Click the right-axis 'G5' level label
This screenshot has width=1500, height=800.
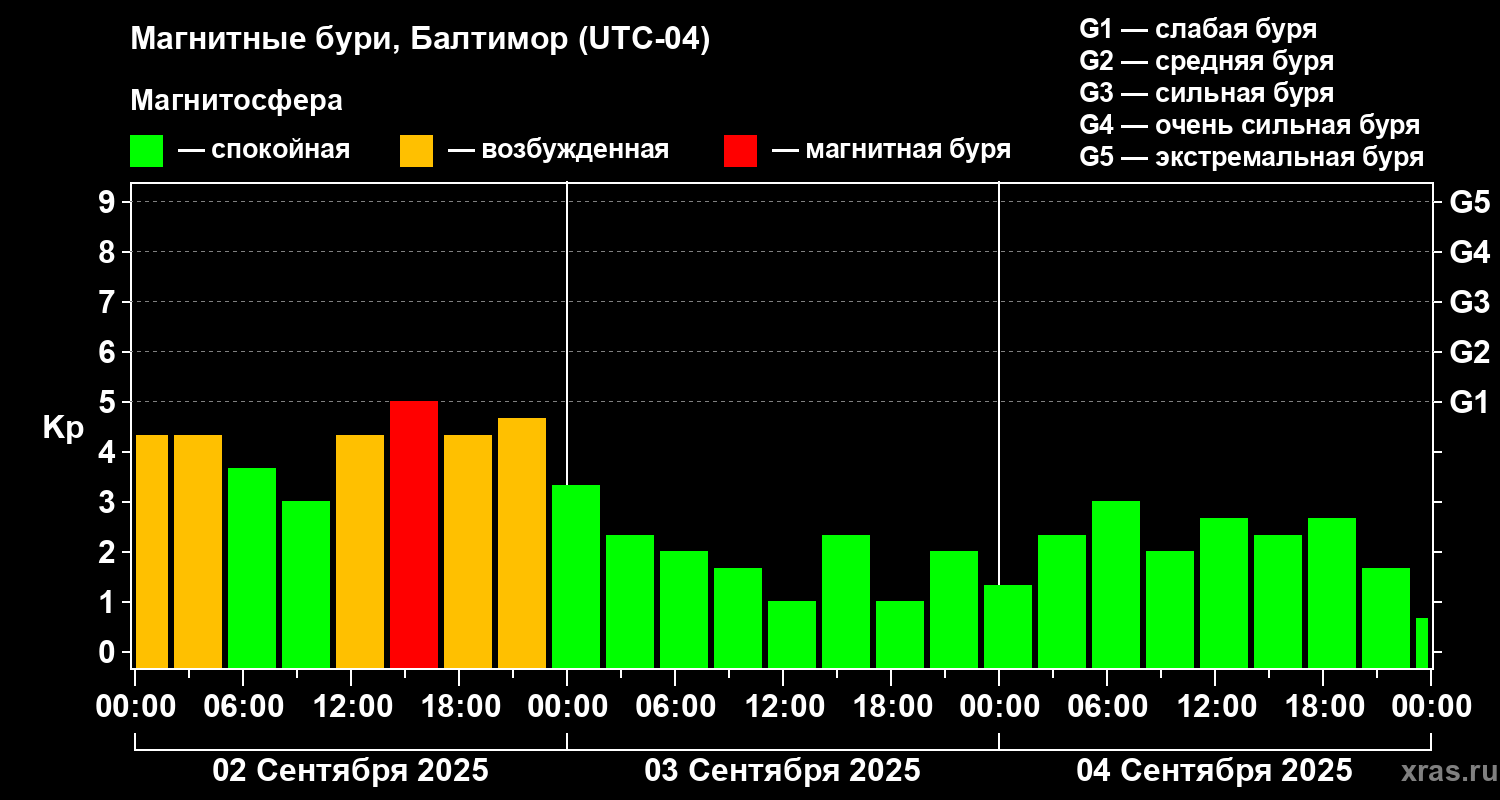tap(1469, 202)
